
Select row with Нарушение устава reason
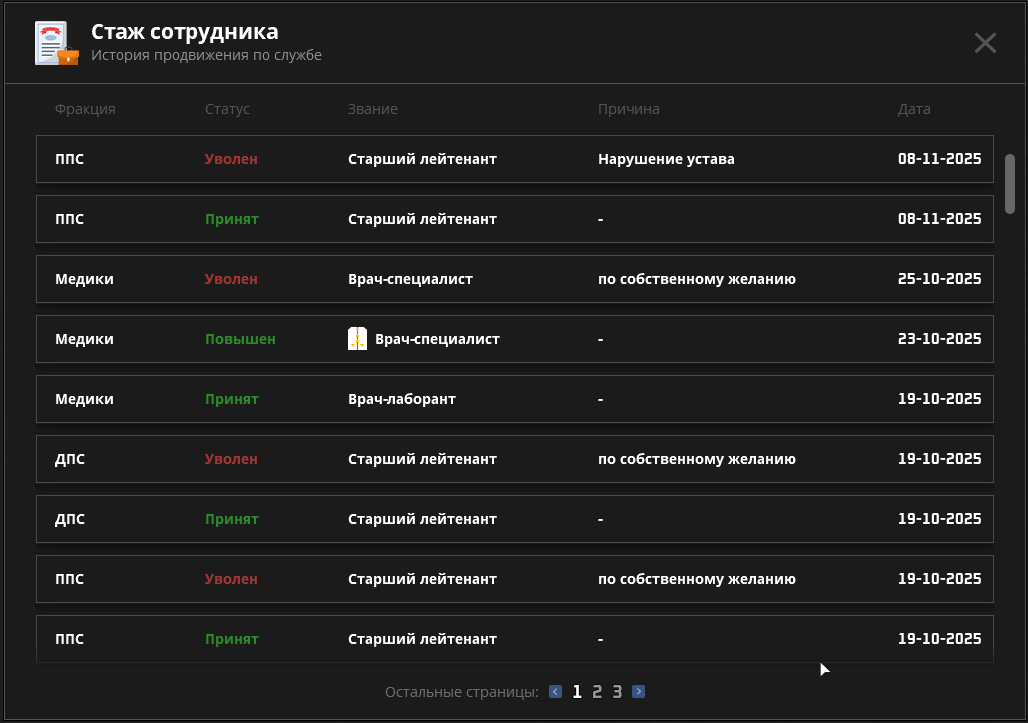click(x=514, y=159)
